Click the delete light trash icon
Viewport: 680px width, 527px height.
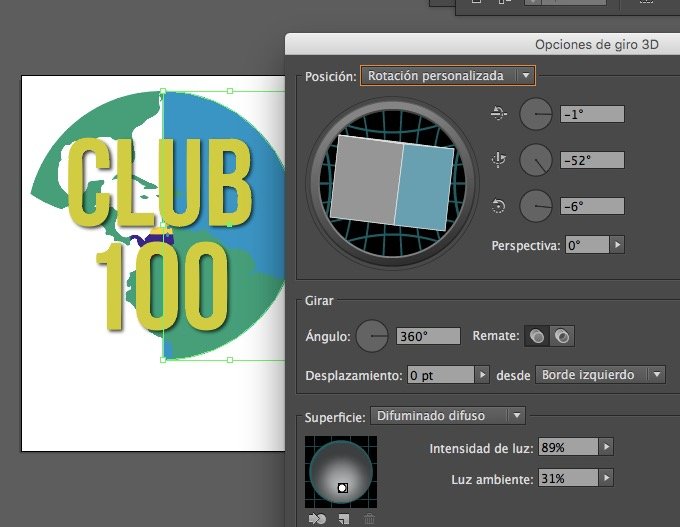point(369,518)
